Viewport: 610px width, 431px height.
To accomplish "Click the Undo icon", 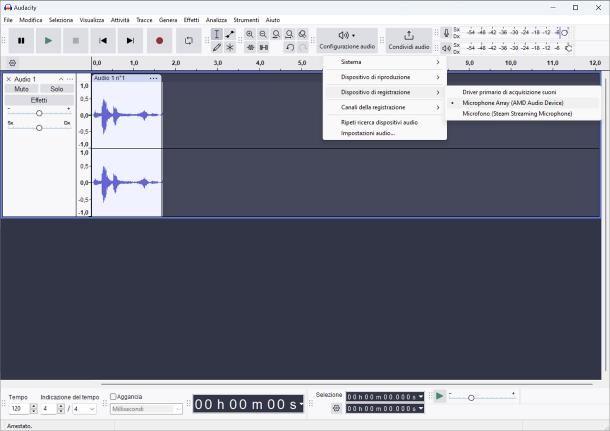I will 290,47.
